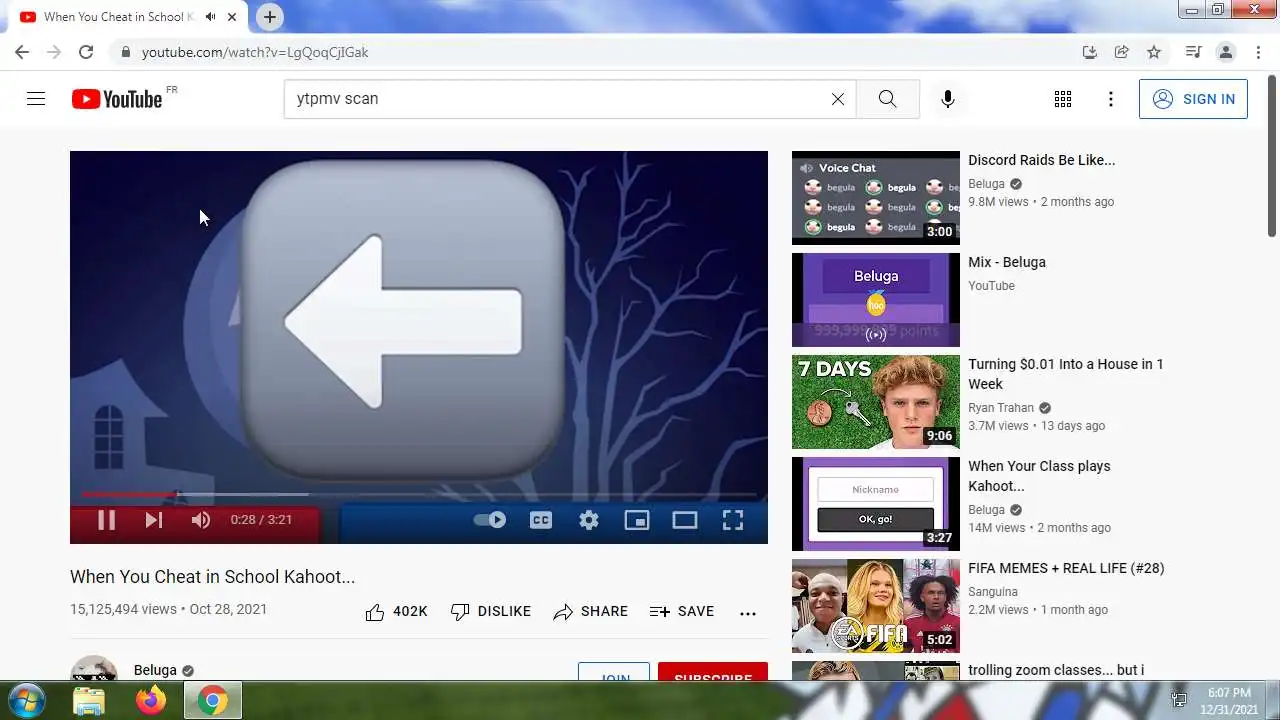
Task: Click the DISLIKE button
Action: (x=491, y=611)
